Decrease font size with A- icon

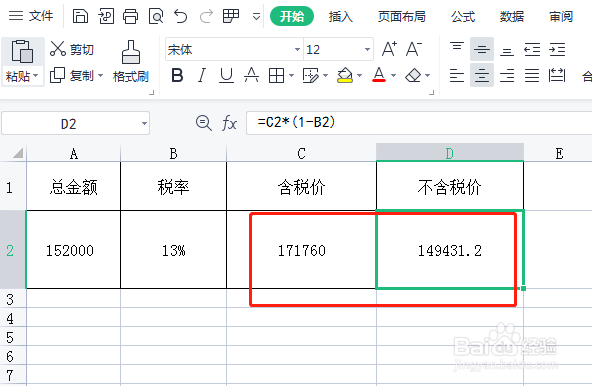414,49
